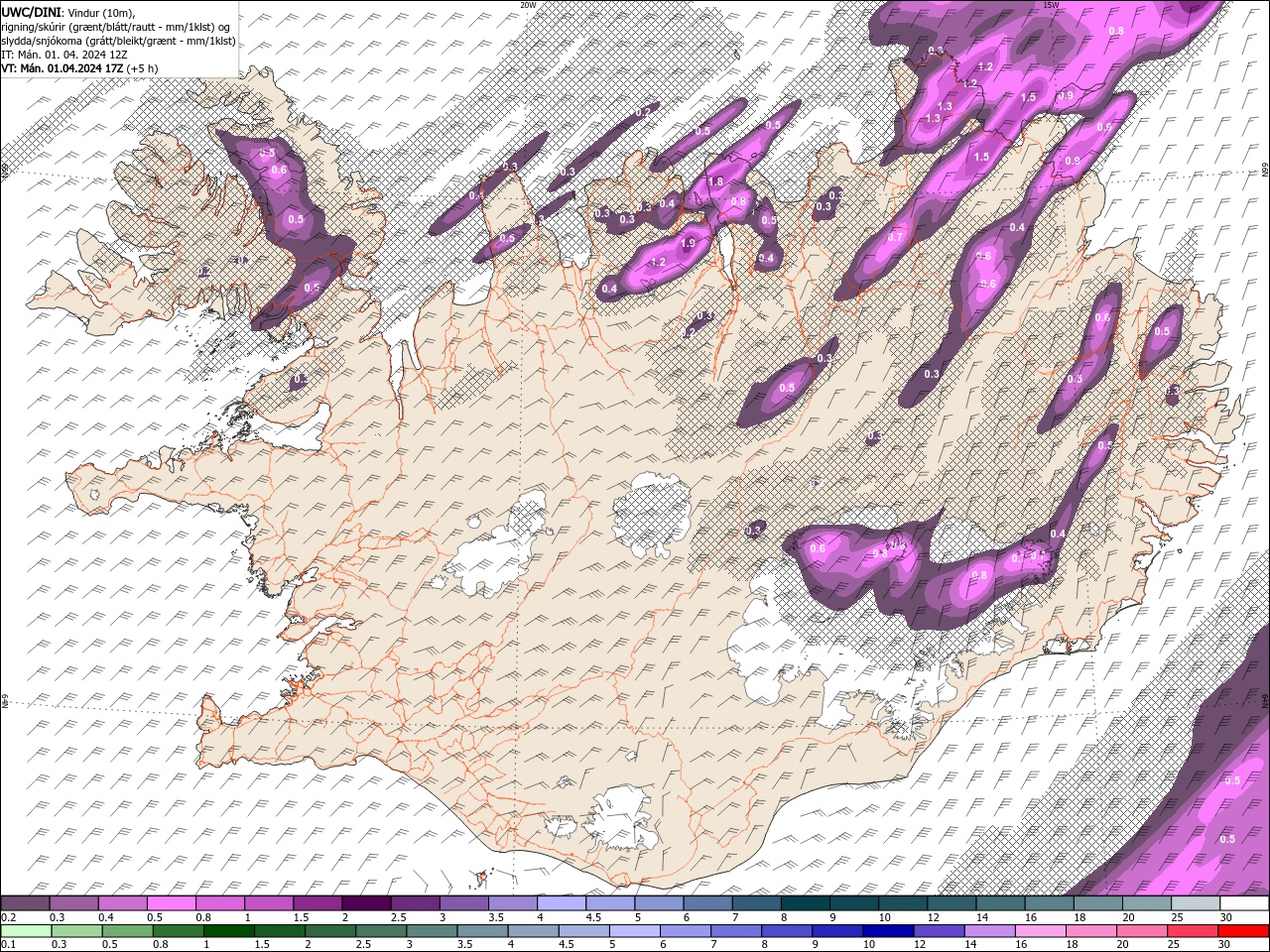
Task: Click the '20' label in the lower legend
Action: [1122, 944]
